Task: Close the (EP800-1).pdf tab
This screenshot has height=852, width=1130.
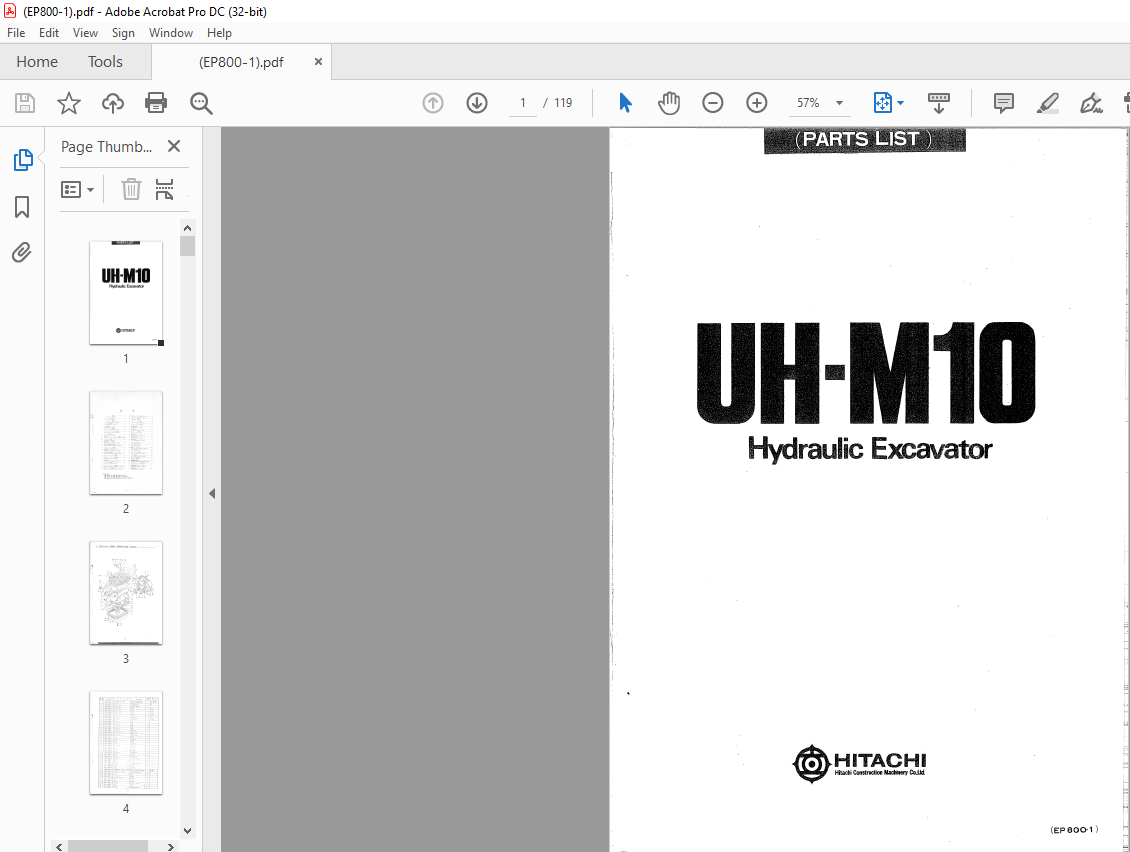Action: (x=318, y=62)
